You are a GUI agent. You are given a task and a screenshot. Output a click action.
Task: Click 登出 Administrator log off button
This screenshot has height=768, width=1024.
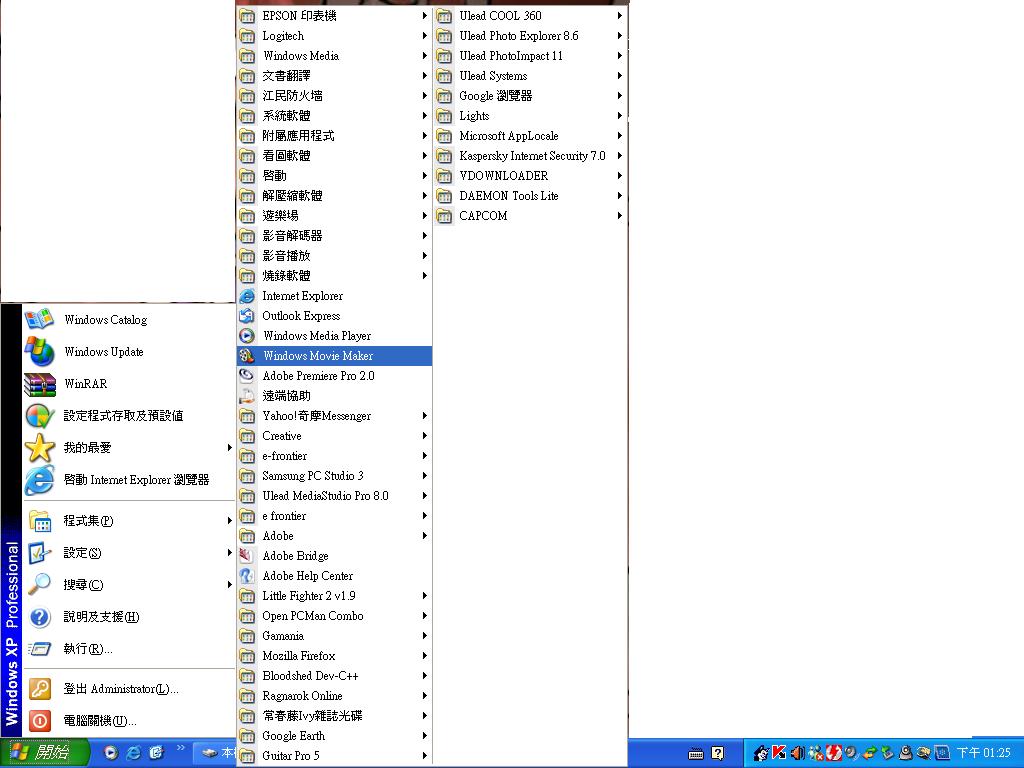pos(120,689)
